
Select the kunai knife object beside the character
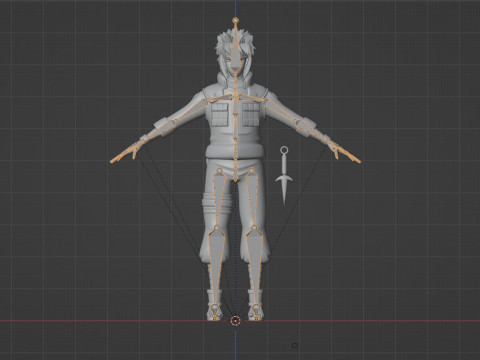click(284, 175)
